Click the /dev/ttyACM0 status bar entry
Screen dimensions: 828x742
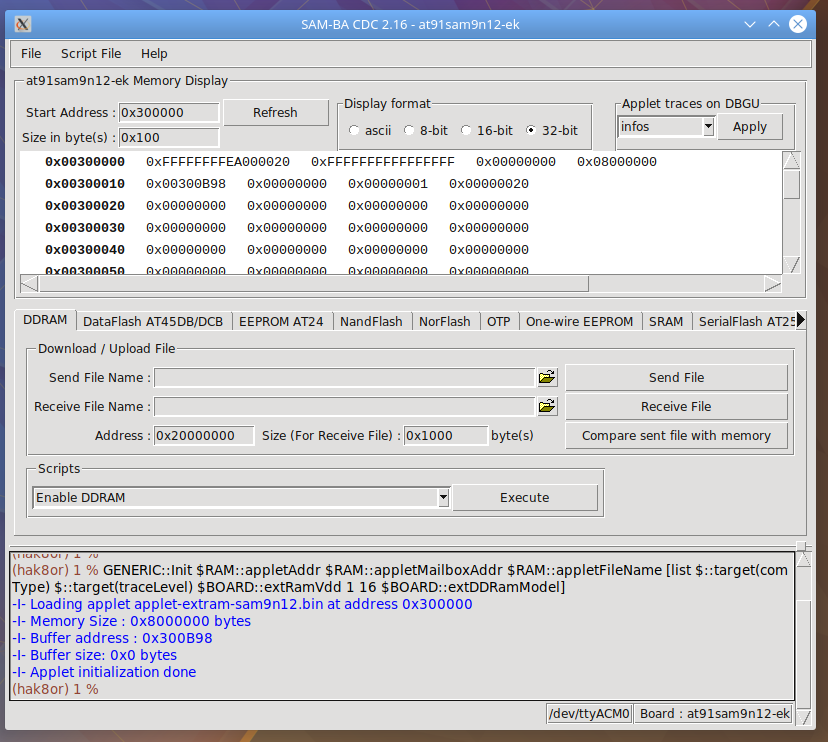(x=589, y=714)
